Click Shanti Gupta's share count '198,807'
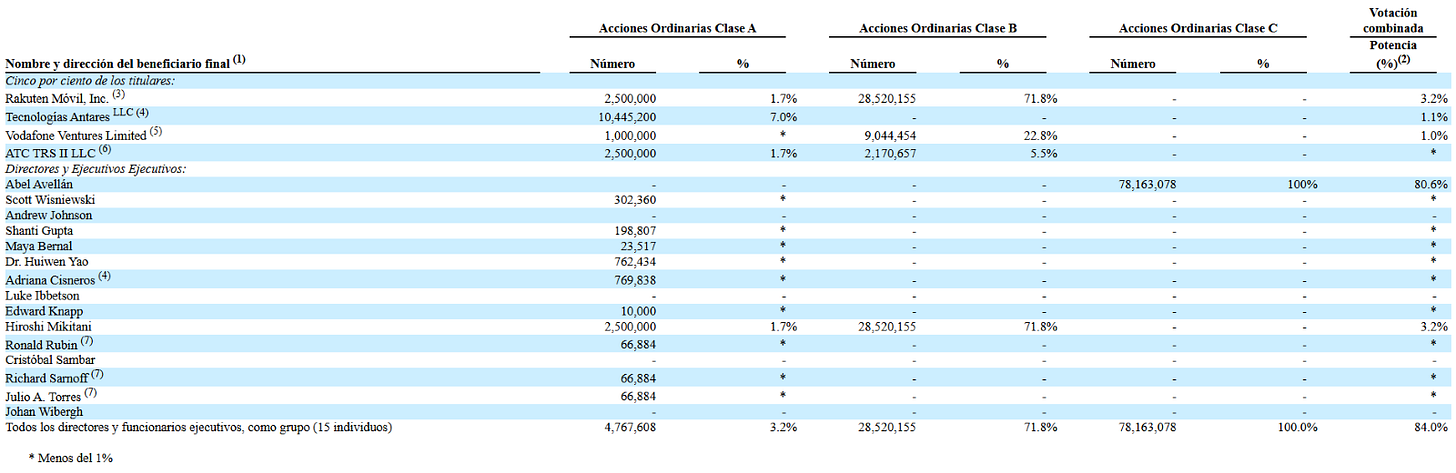The image size is (1456, 473). click(x=633, y=231)
